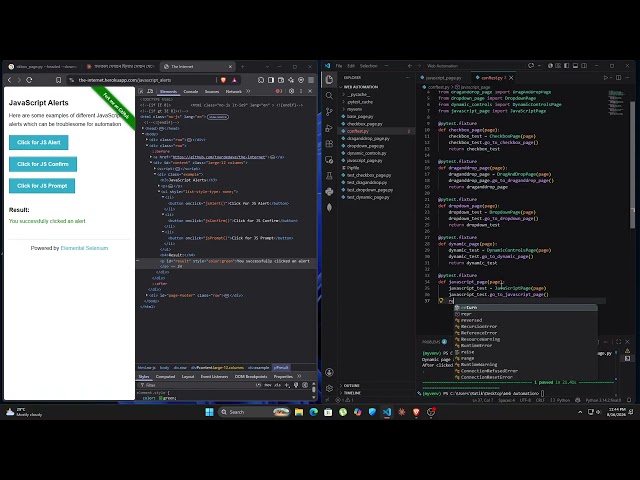Toggle the .cls element classes button in Styles
The height and width of the screenshot is (480, 640).
tap(278, 385)
